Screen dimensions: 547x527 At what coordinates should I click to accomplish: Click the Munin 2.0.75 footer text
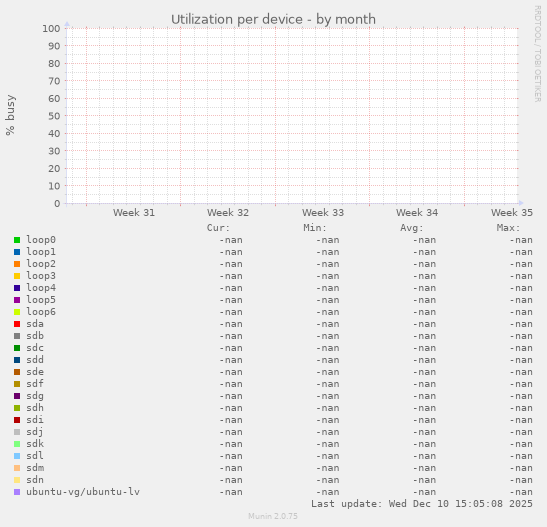click(273, 516)
